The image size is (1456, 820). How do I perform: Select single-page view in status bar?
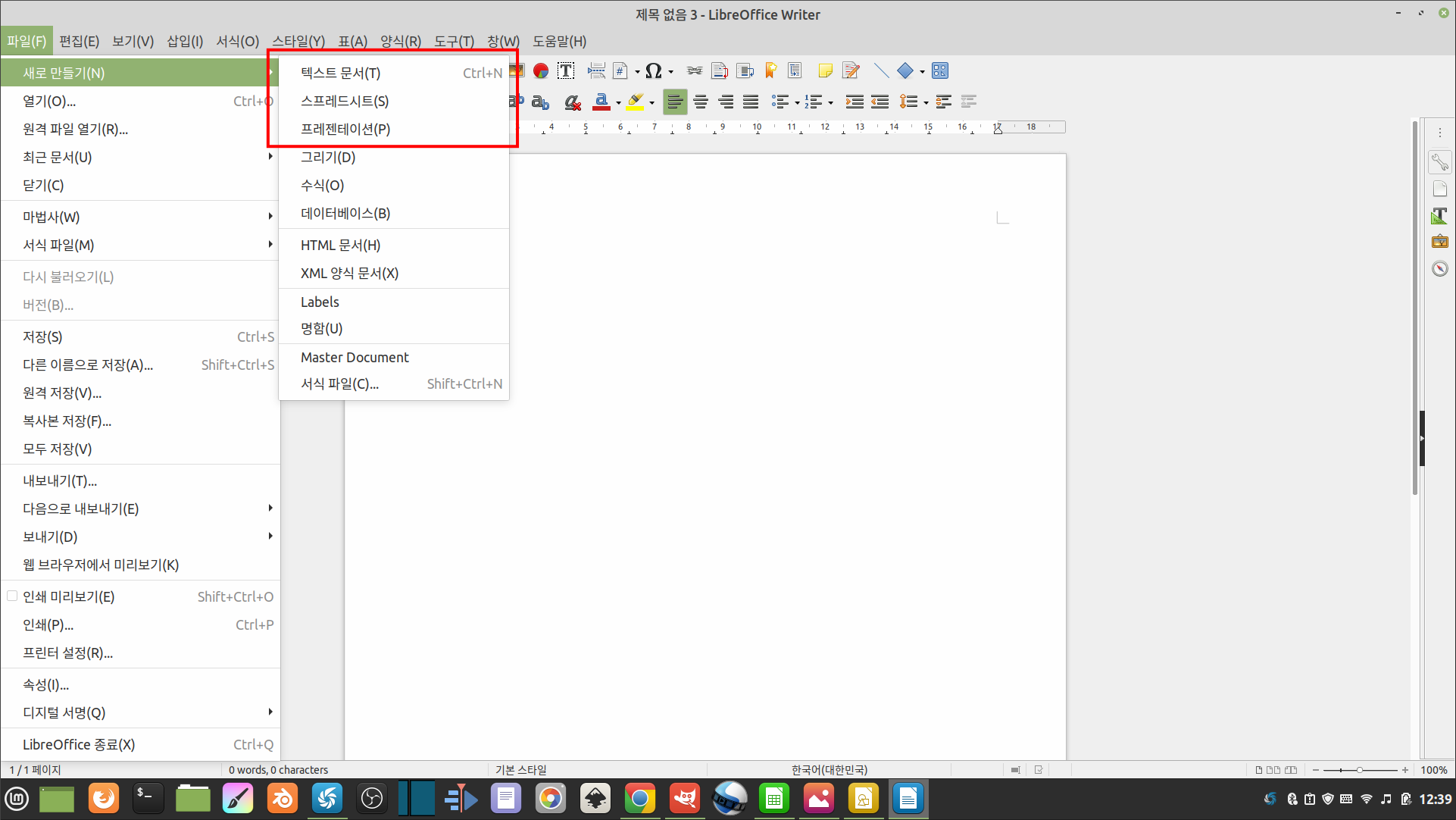1259,770
